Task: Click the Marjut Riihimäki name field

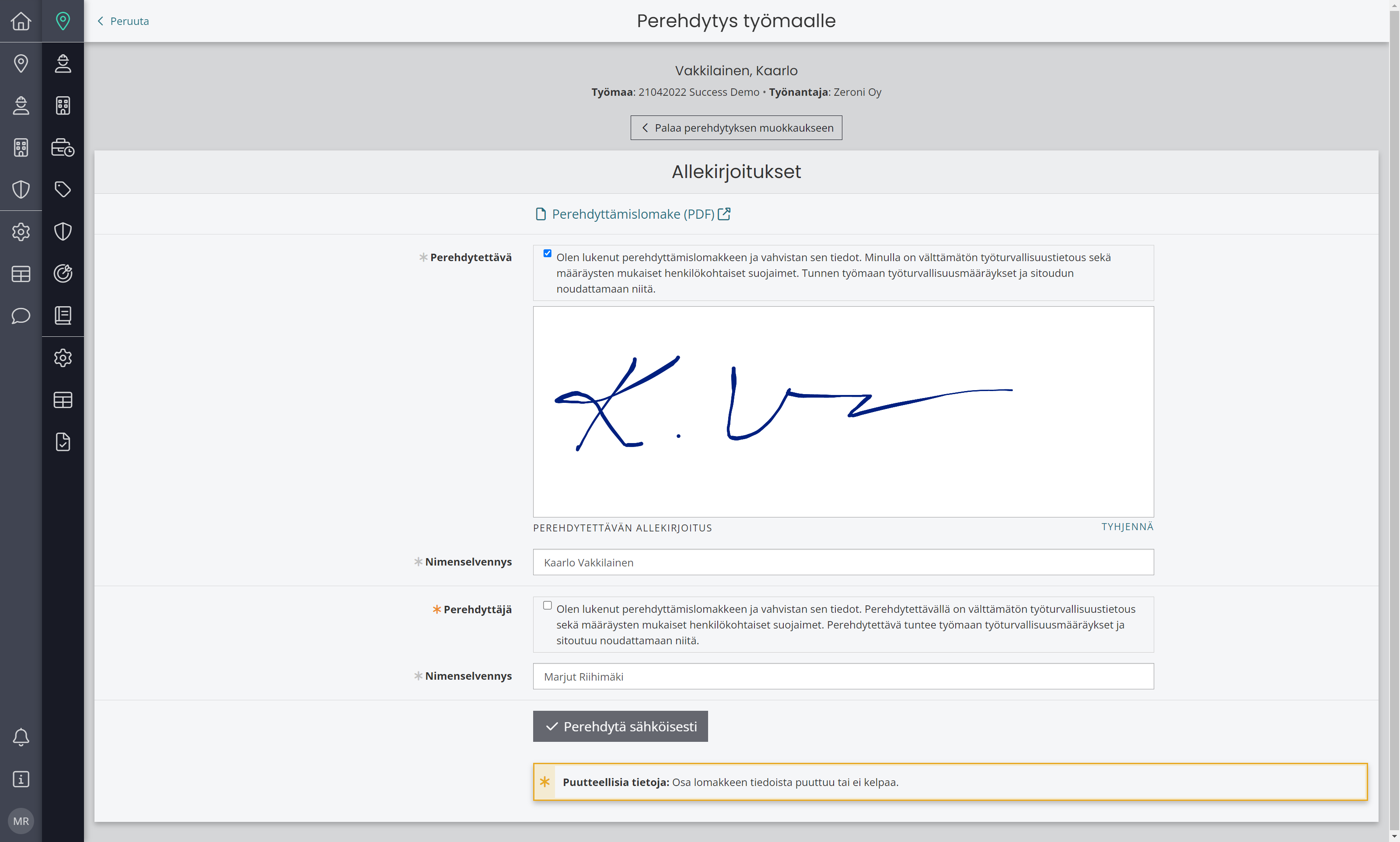Action: pyautogui.click(x=844, y=676)
